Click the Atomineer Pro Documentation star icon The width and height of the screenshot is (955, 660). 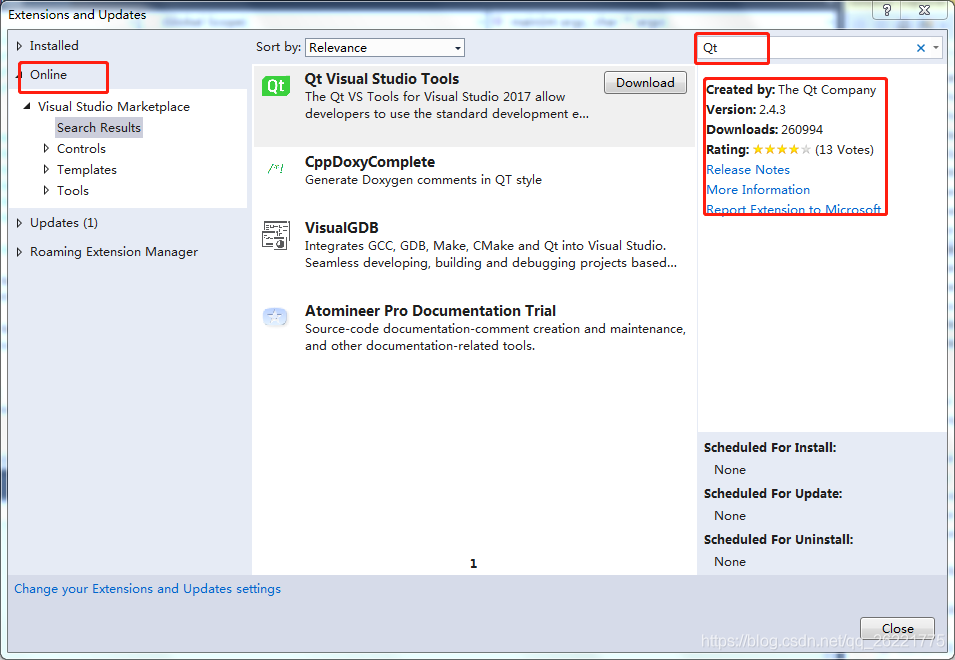point(275,317)
